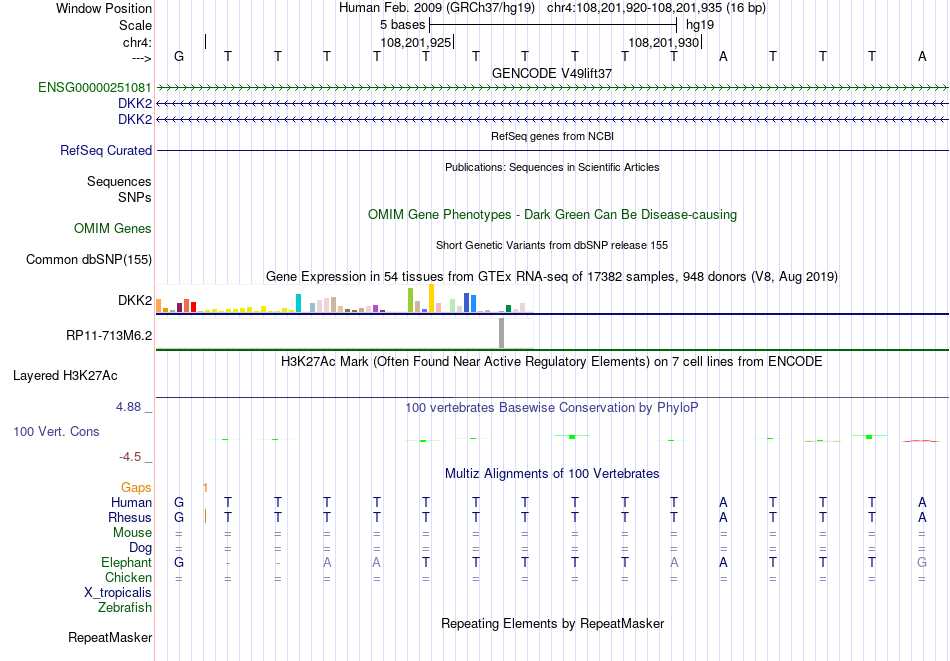The image size is (950, 661).
Task: Select the Dog alignment row label
Action: click(x=141, y=548)
